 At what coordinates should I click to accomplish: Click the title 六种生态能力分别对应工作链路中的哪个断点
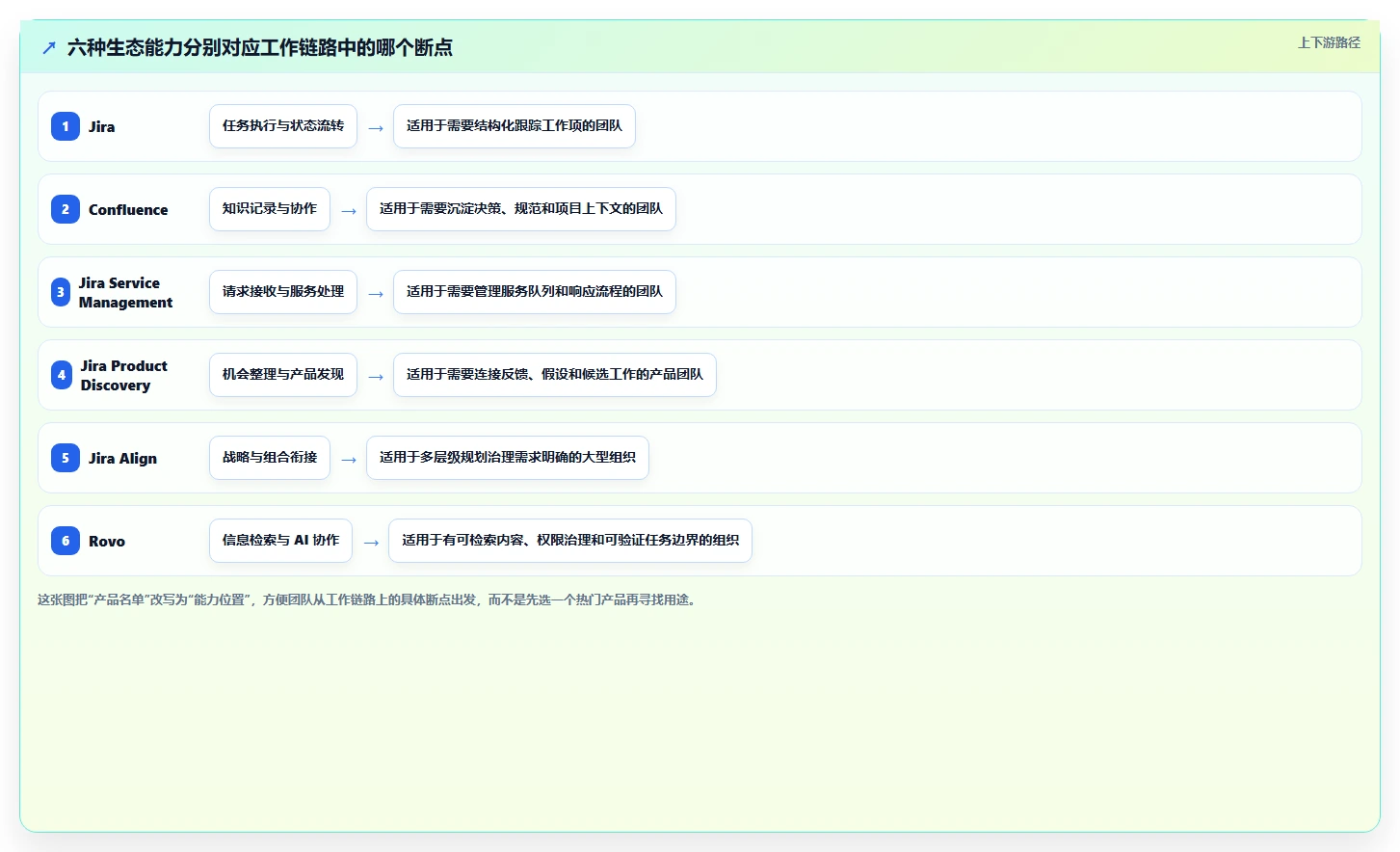(x=260, y=47)
